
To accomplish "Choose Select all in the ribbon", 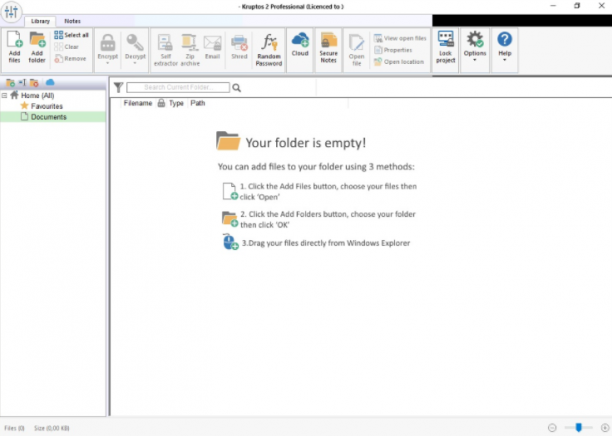I will coord(71,35).
